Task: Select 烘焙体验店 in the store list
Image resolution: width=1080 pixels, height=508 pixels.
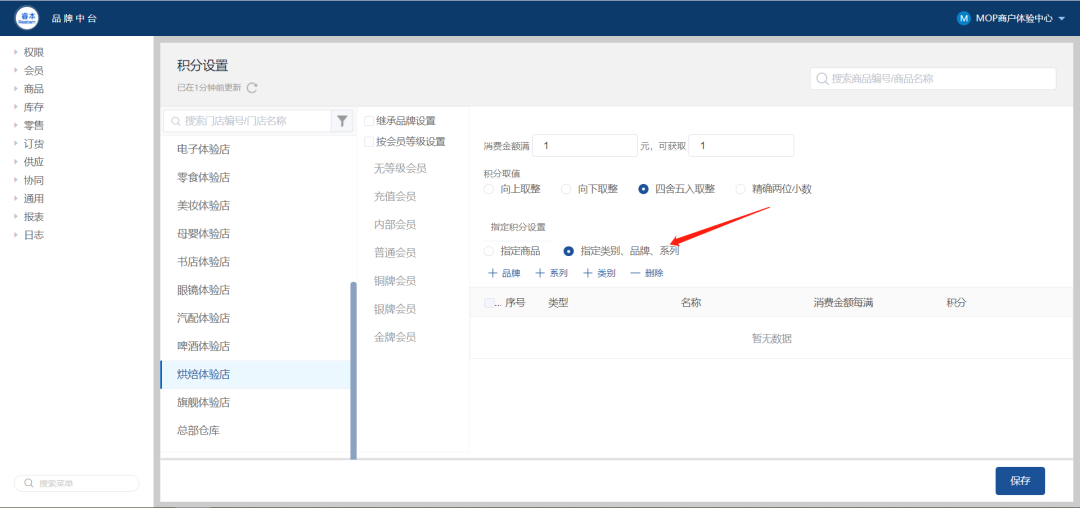Action: click(256, 374)
